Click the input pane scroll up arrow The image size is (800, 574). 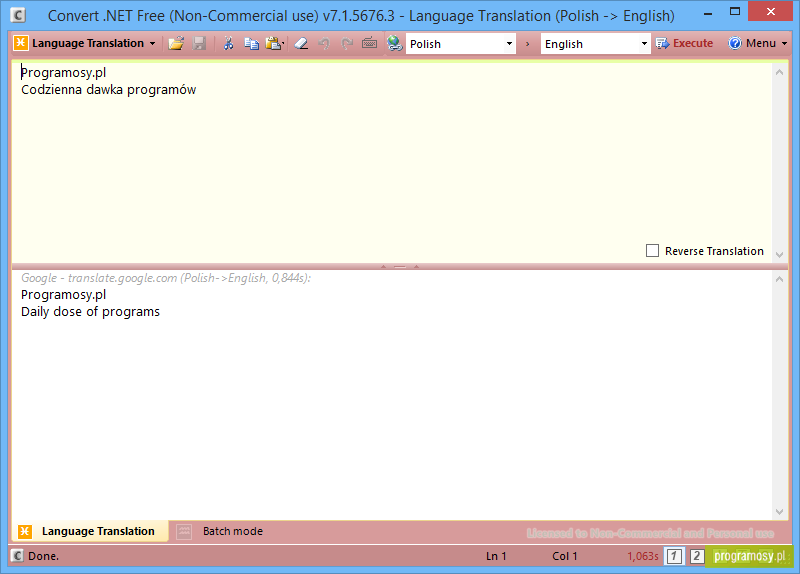(779, 72)
